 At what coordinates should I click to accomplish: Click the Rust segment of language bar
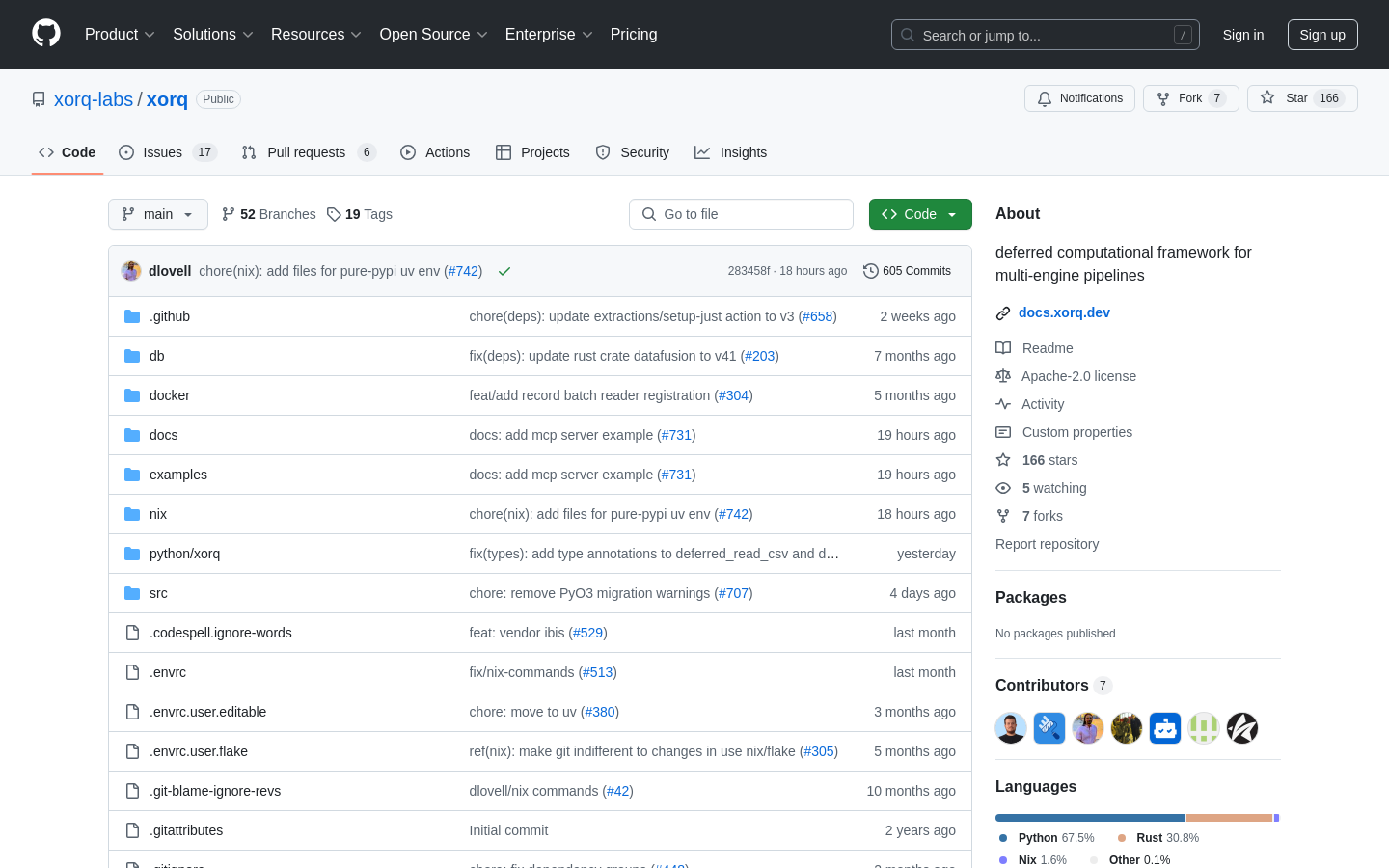1230,818
